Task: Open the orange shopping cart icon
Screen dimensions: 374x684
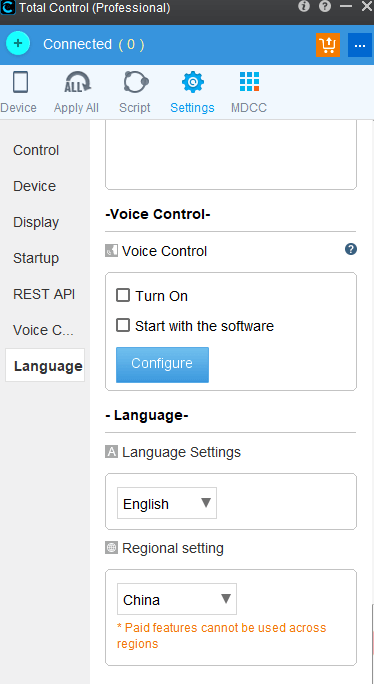Action: pyautogui.click(x=328, y=45)
